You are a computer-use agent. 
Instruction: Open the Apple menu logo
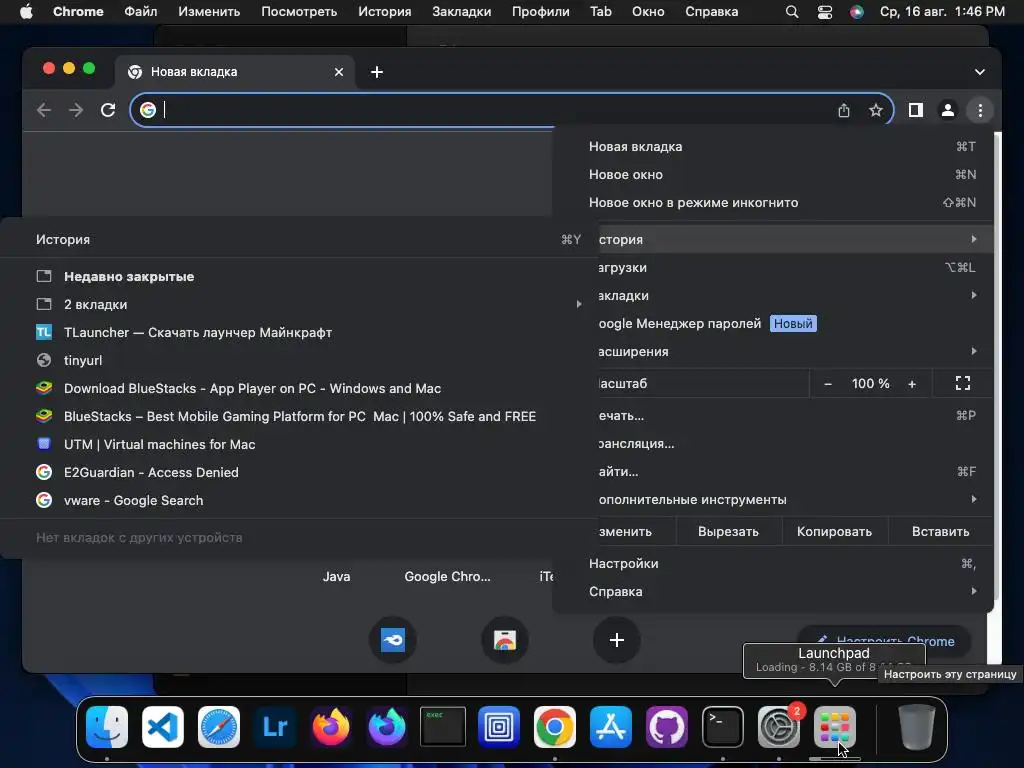26,12
